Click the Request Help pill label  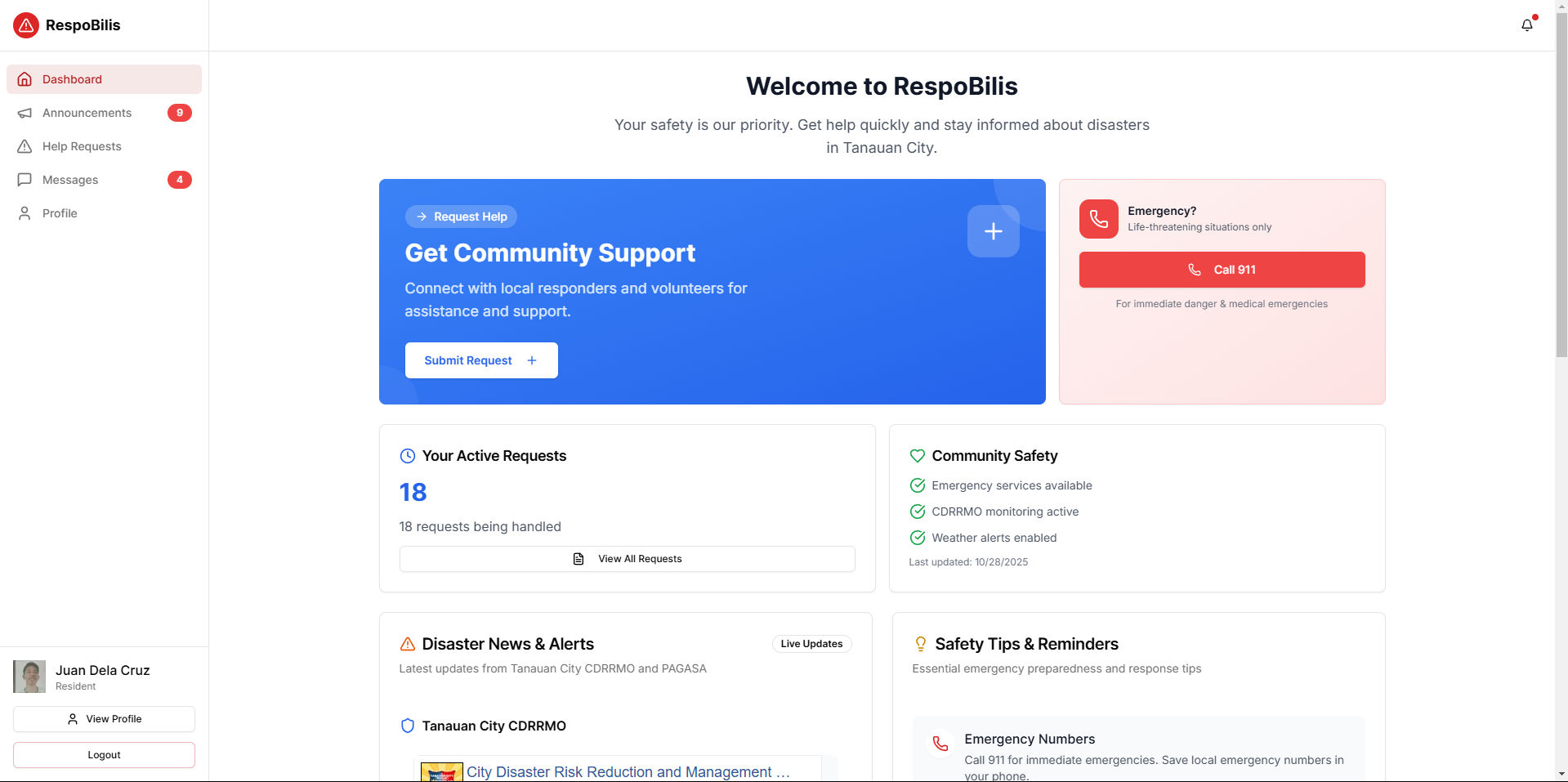pyautogui.click(x=461, y=217)
